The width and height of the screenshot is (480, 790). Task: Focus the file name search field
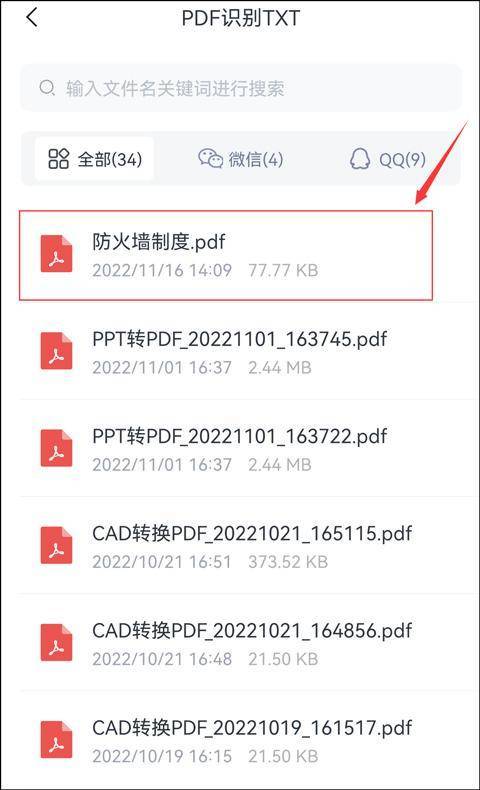click(241, 88)
